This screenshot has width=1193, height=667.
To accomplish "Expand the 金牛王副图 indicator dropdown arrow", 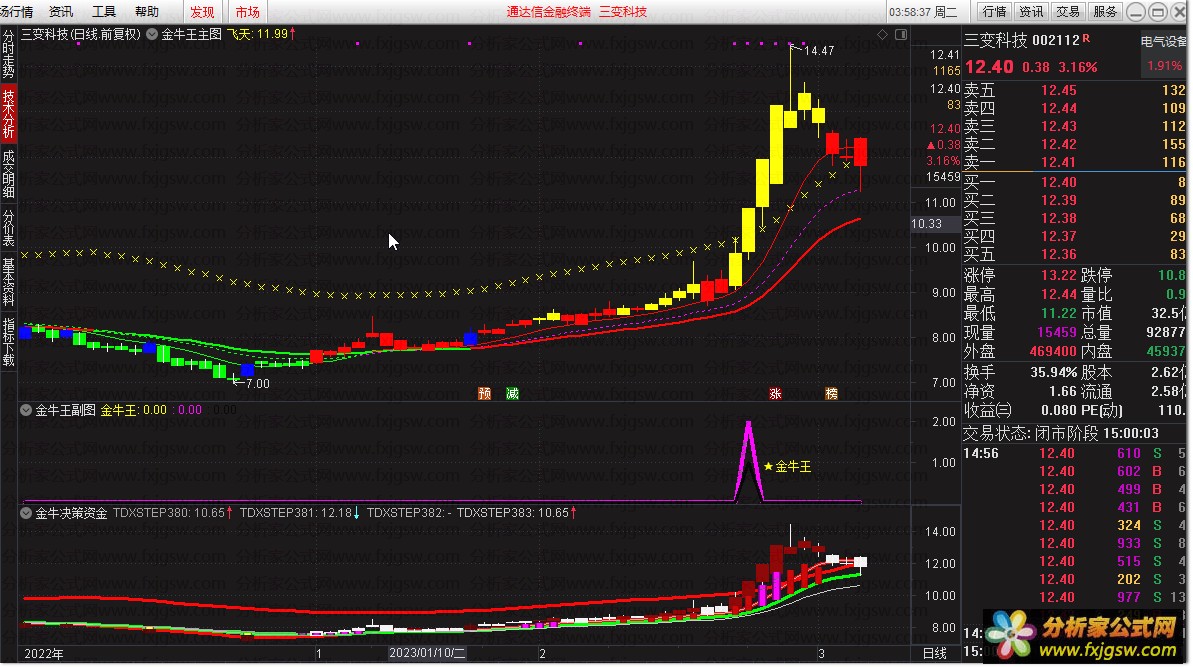I will click(26, 410).
